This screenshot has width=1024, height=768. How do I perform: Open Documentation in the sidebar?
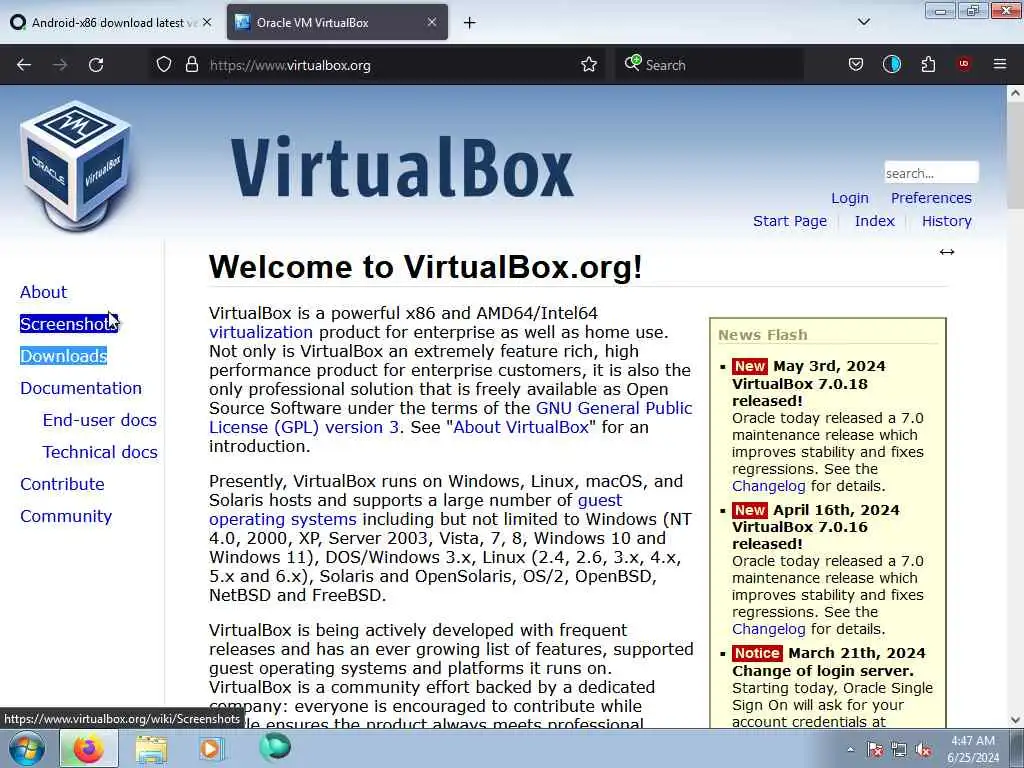81,388
